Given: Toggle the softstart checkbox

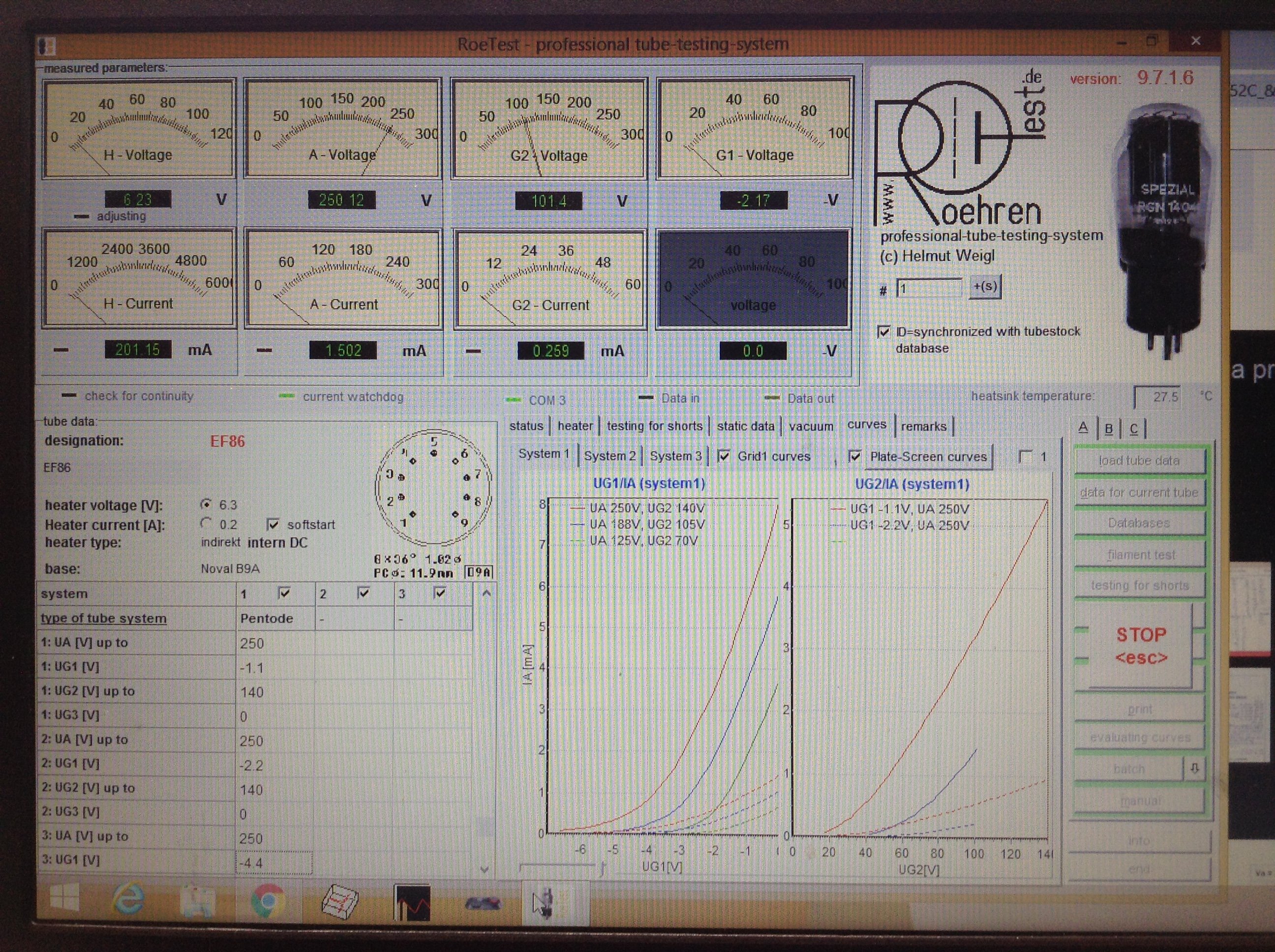Looking at the screenshot, I should pyautogui.click(x=273, y=524).
